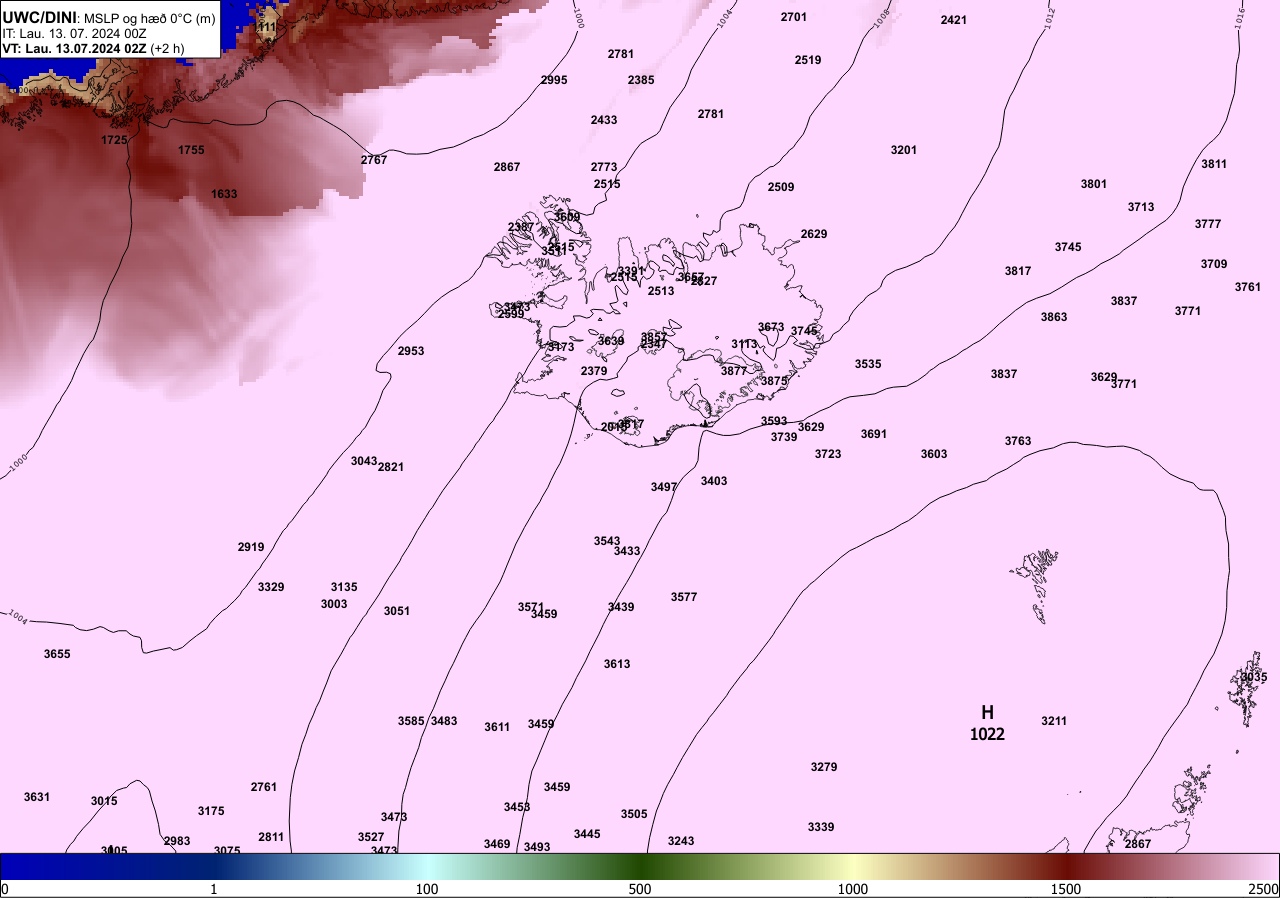The image size is (1280, 898).
Task: Click the height value 2767
Action: click(374, 160)
